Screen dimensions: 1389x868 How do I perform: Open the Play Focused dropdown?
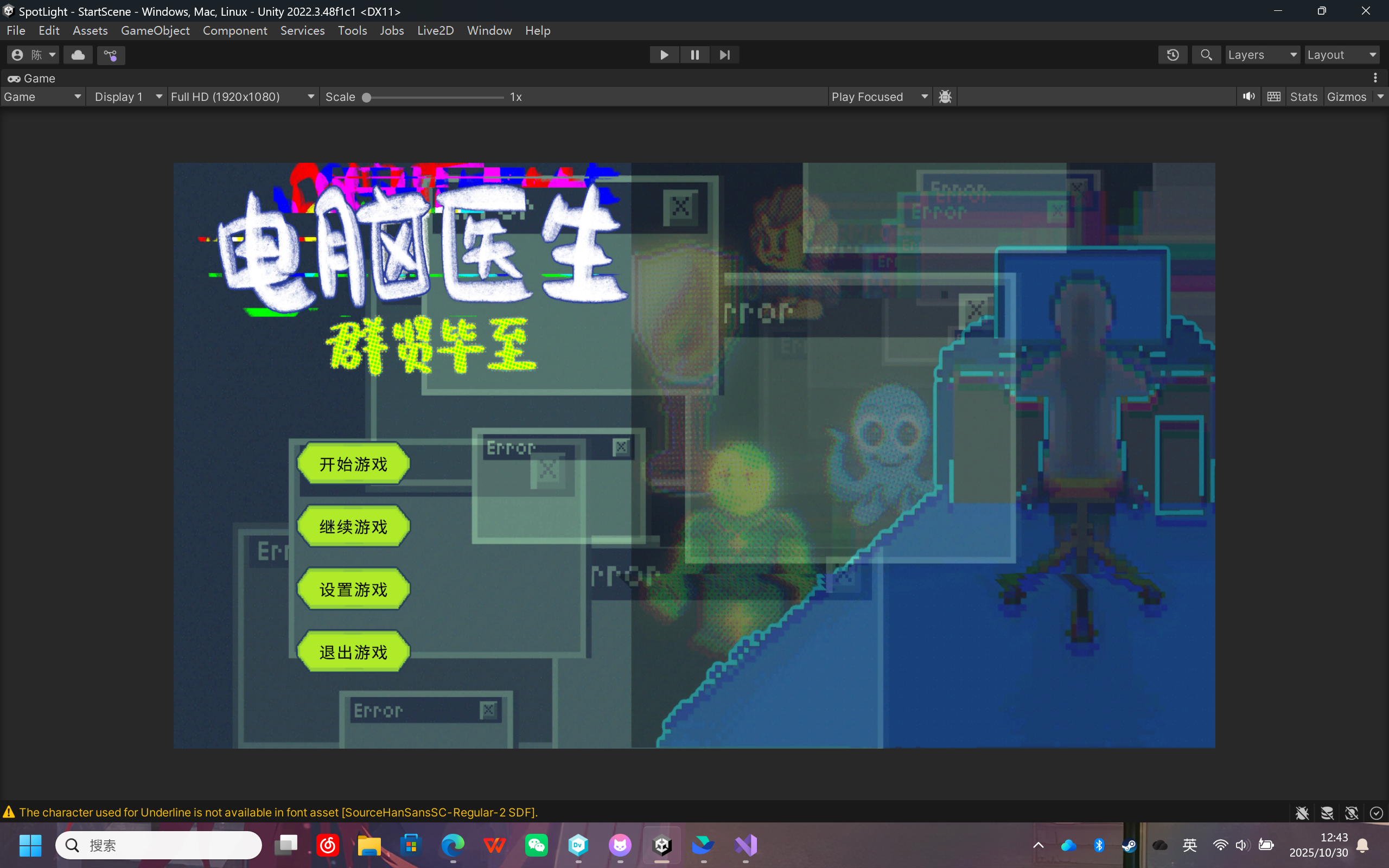879,97
